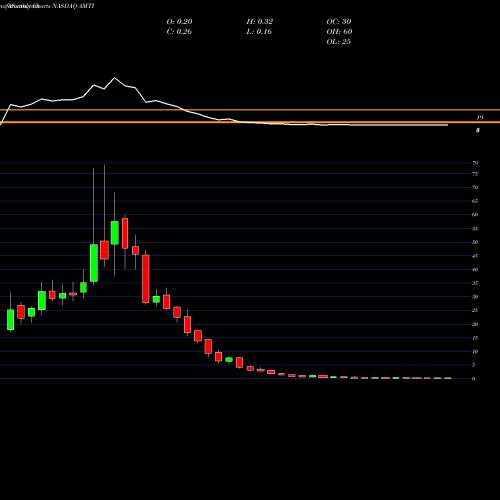Click the 0 price axis label
The image size is (500, 500).
click(474, 379)
